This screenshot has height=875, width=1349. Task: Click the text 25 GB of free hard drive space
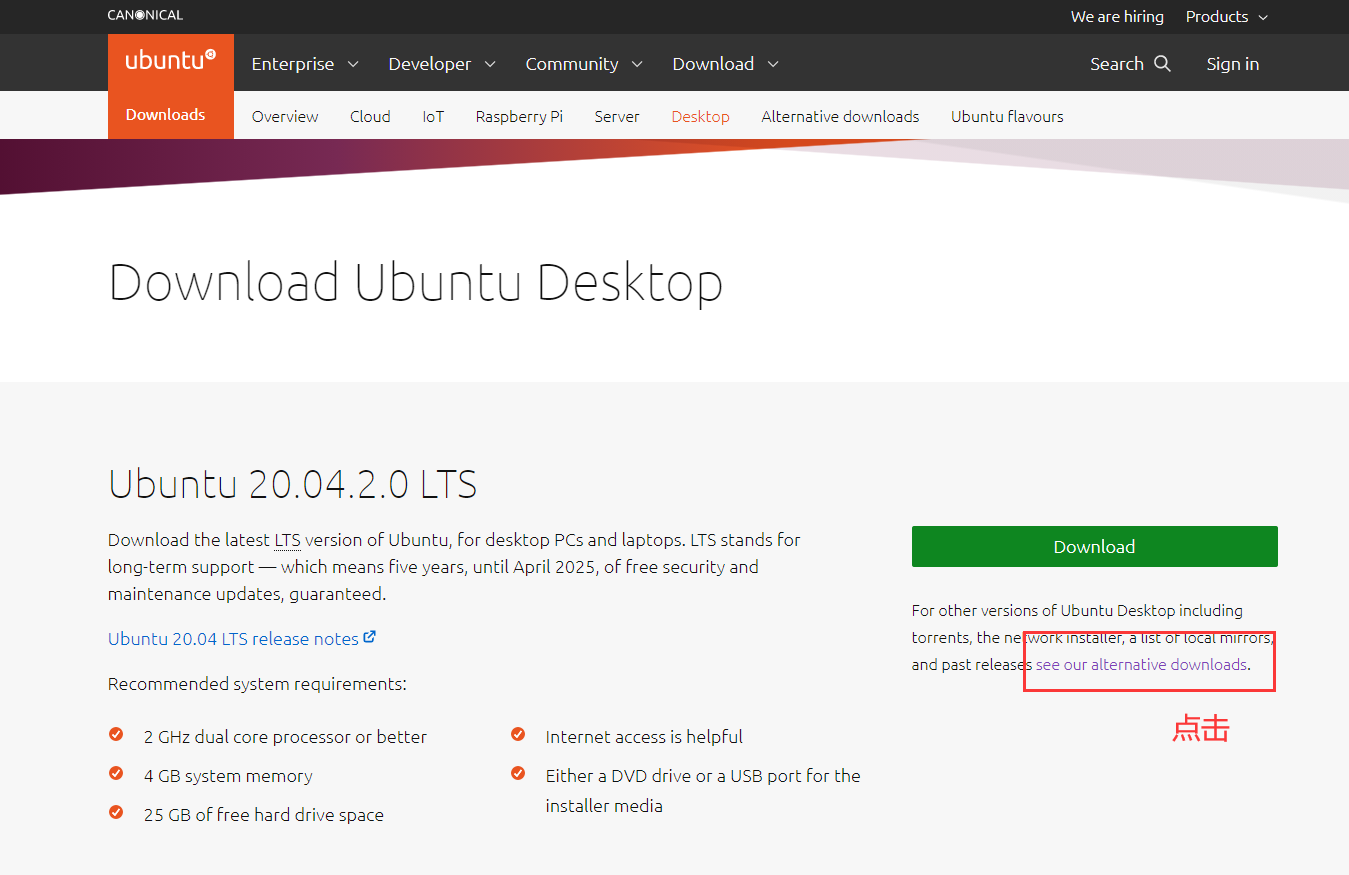tap(264, 815)
